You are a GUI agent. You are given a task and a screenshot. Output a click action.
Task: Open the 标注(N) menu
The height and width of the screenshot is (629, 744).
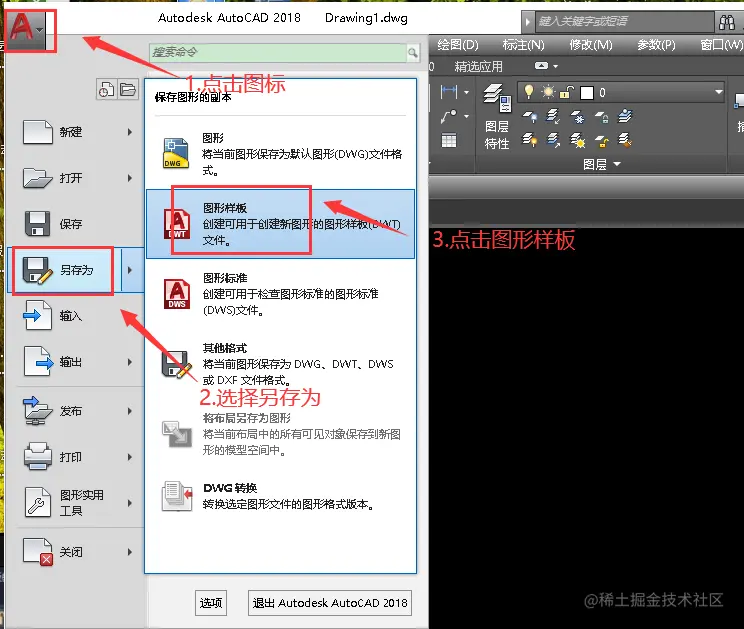(523, 45)
